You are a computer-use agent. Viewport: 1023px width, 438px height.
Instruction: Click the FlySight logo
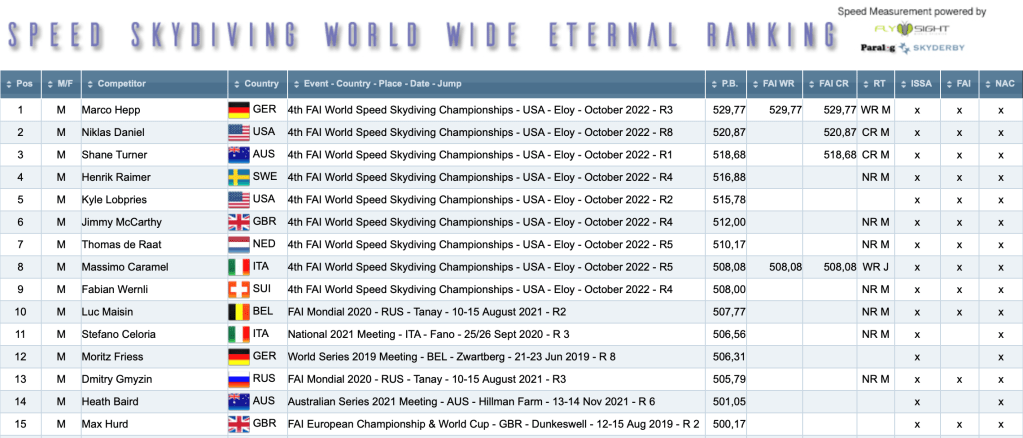coord(922,29)
